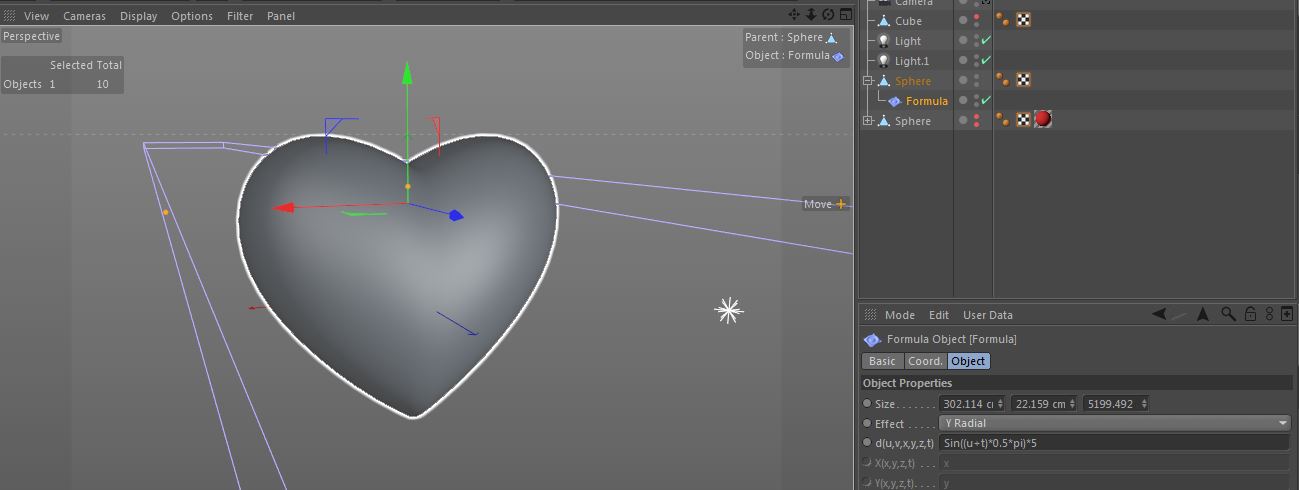Click the viewport panel grip handle
The height and width of the screenshot is (490, 1299).
click(10, 15)
